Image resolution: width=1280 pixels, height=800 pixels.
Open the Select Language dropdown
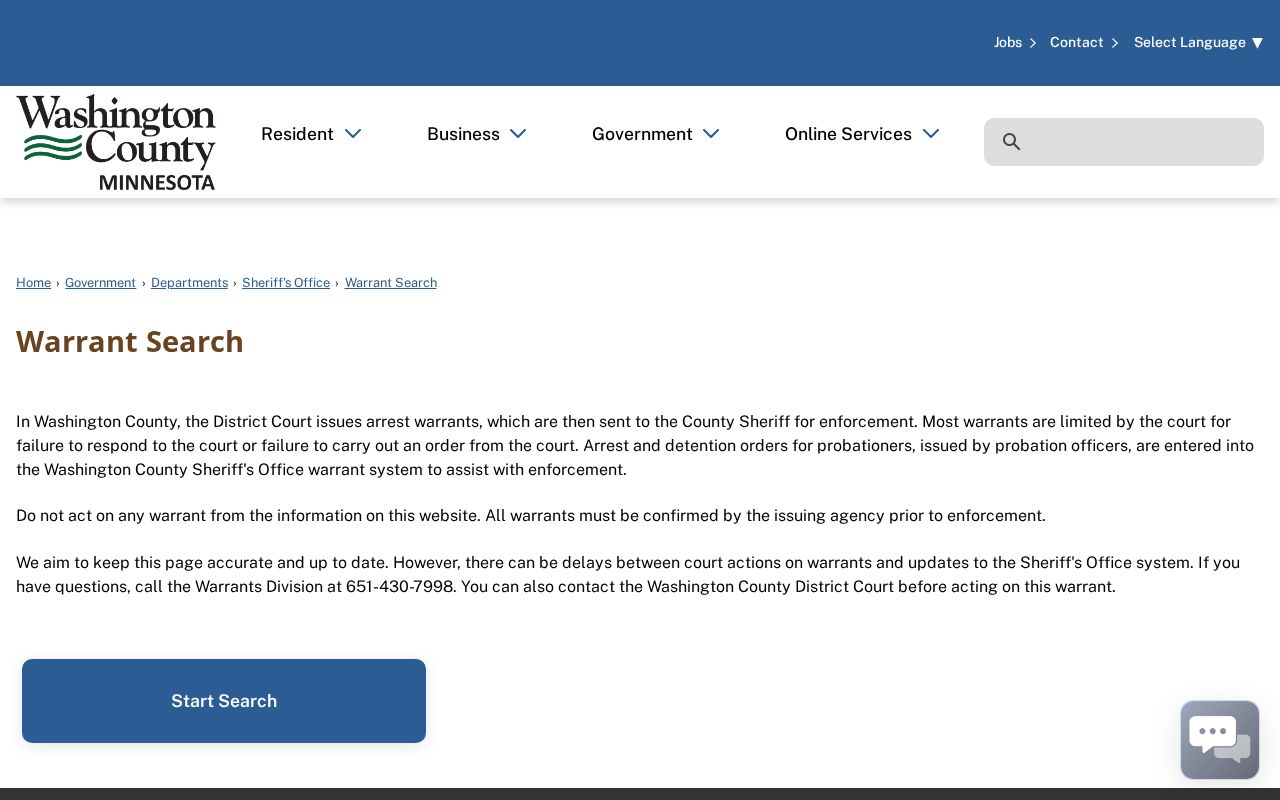pos(1198,42)
